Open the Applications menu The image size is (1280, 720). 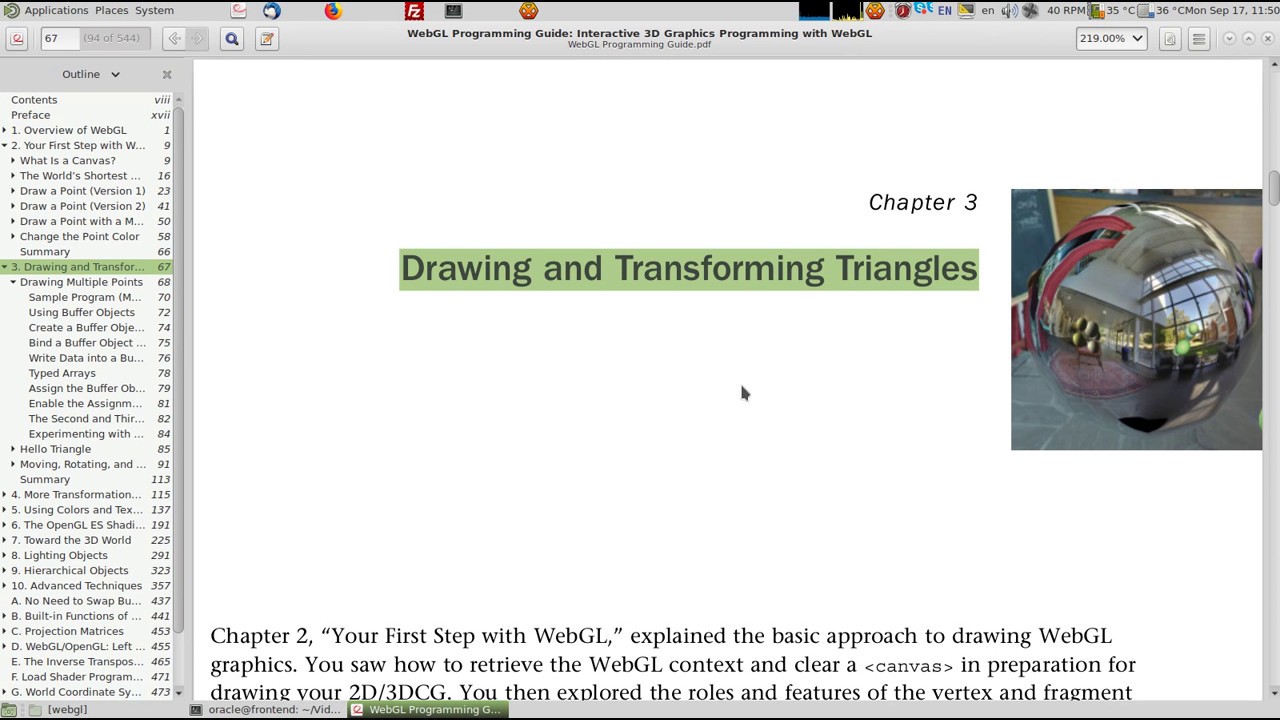56,10
